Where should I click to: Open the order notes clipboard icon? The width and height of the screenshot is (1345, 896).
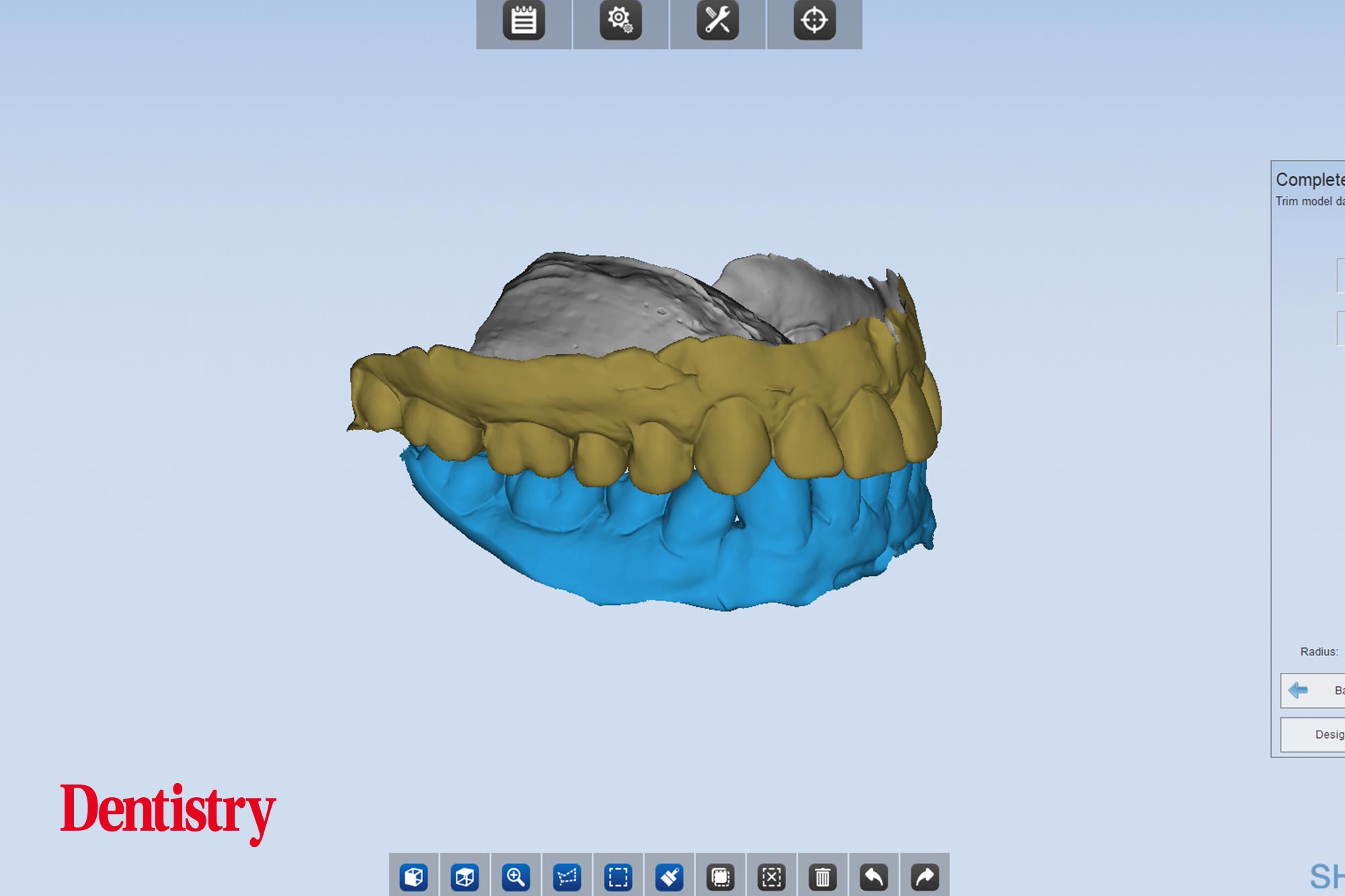click(523, 21)
